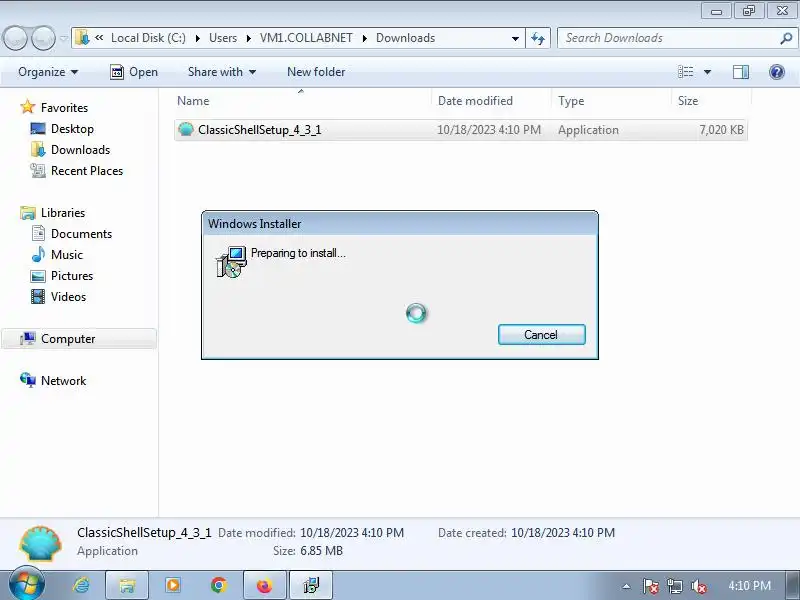This screenshot has width=800, height=600.
Task: Click Action Center flag icon
Action: [650, 586]
